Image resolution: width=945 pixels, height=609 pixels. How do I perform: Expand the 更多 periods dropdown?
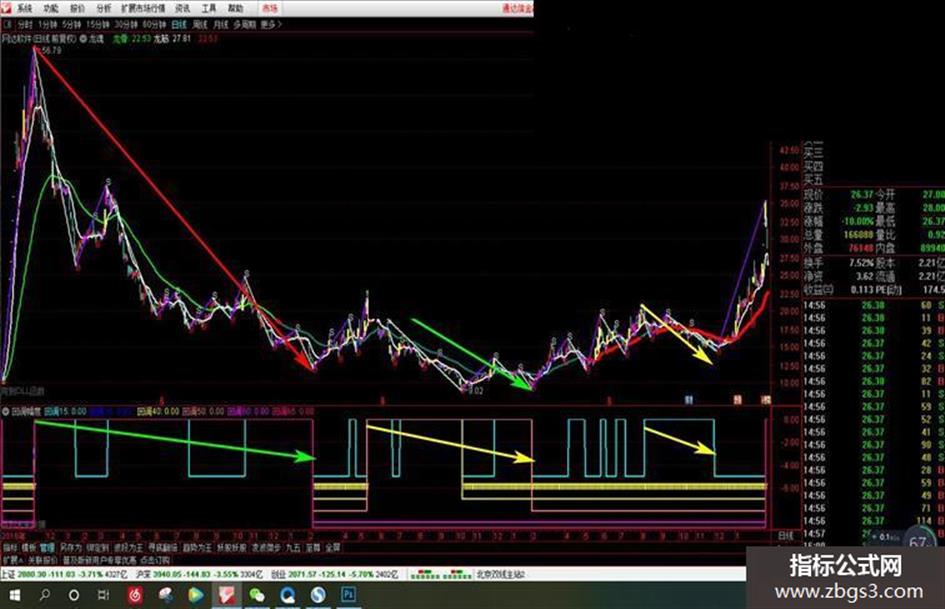click(271, 25)
